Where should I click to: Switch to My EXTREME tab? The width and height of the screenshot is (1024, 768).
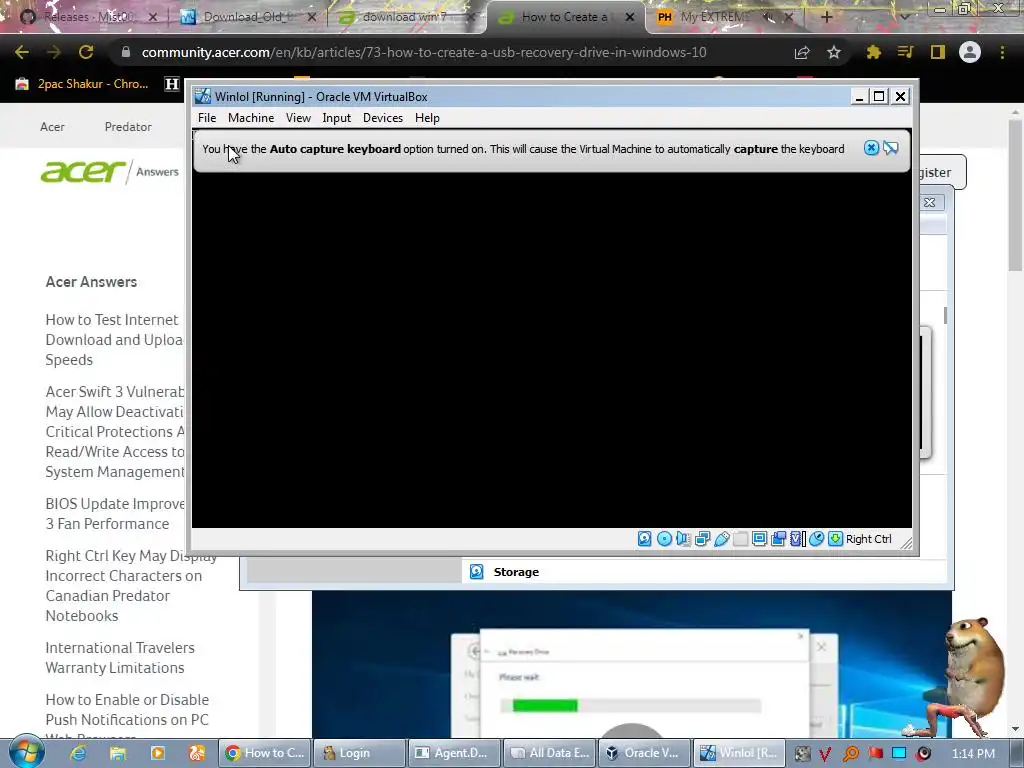click(x=716, y=17)
